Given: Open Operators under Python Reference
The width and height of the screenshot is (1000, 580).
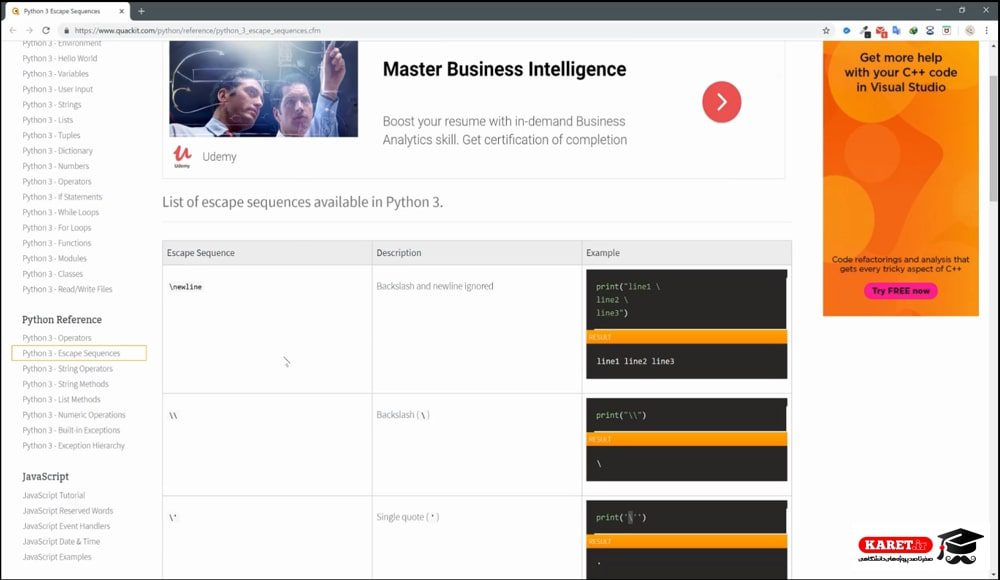Looking at the screenshot, I should click(x=57, y=338).
